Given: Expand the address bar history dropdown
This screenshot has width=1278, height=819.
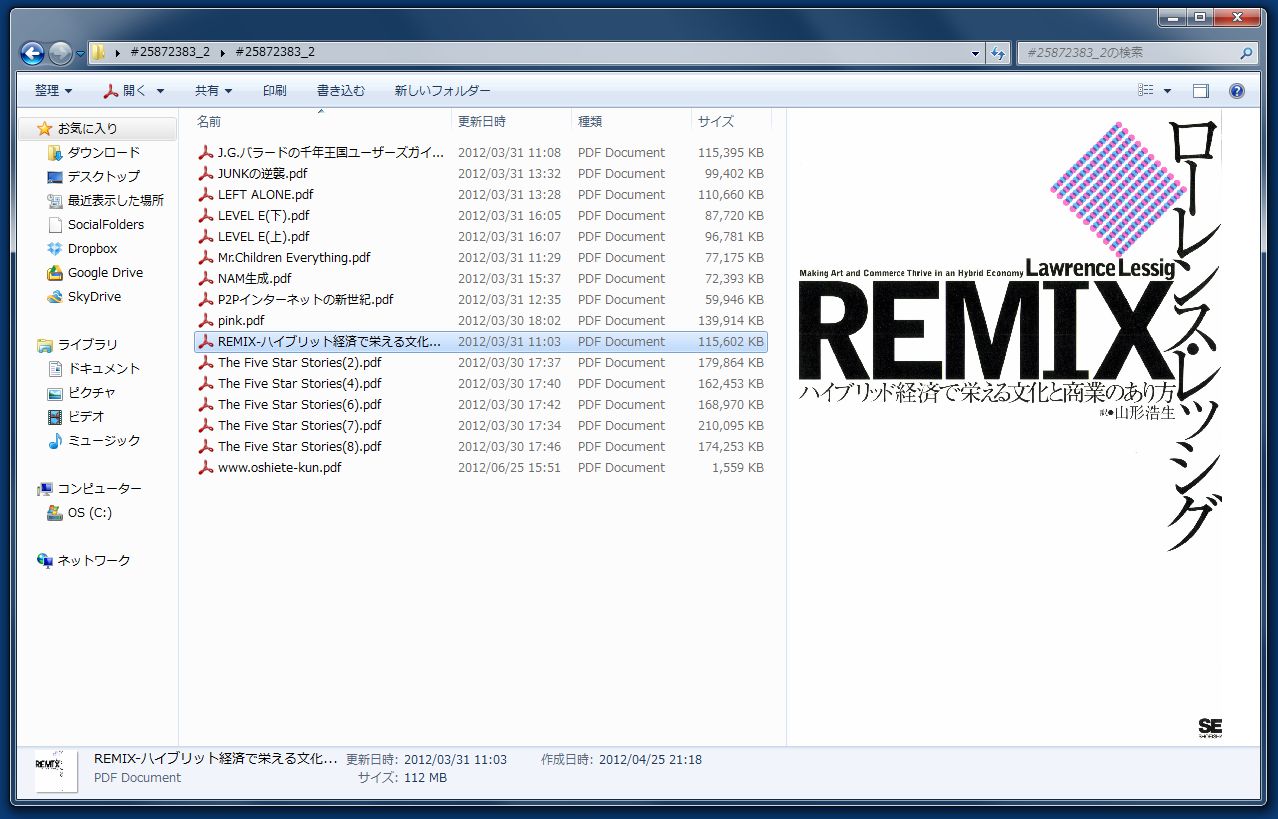Looking at the screenshot, I should [976, 53].
